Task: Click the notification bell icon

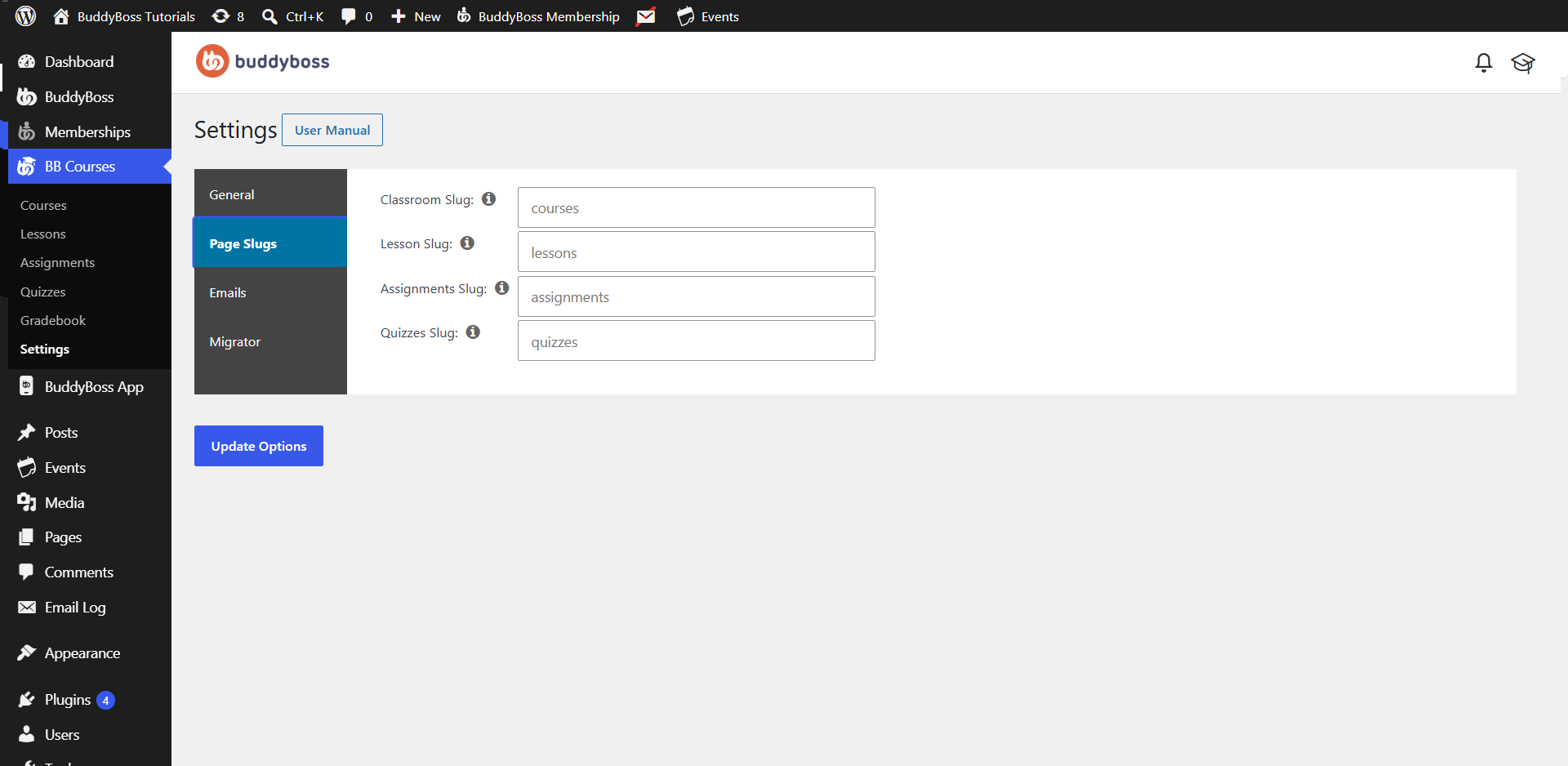Action: tap(1484, 63)
